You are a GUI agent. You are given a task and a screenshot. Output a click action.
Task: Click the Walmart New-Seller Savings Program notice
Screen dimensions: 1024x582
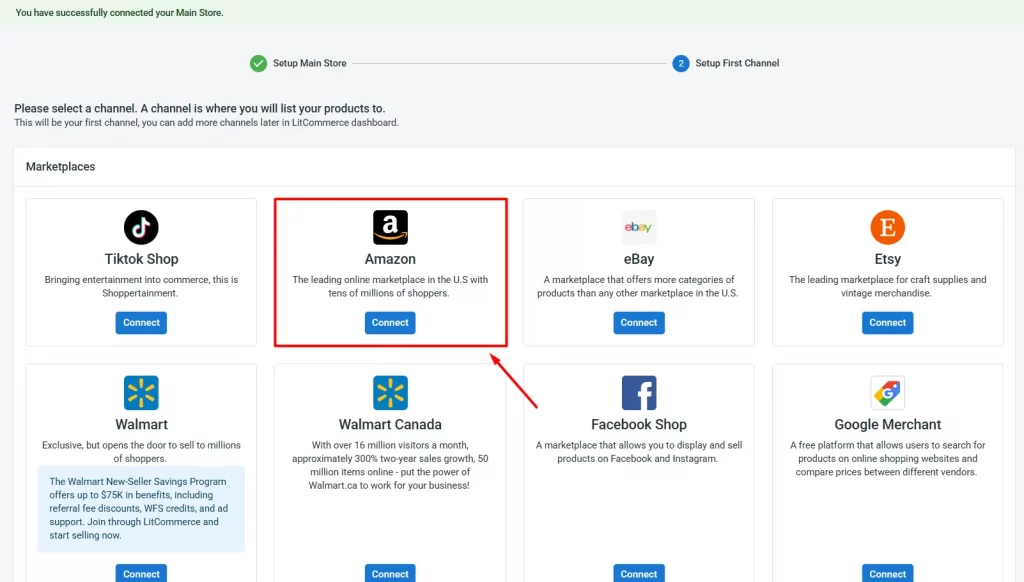click(140, 507)
